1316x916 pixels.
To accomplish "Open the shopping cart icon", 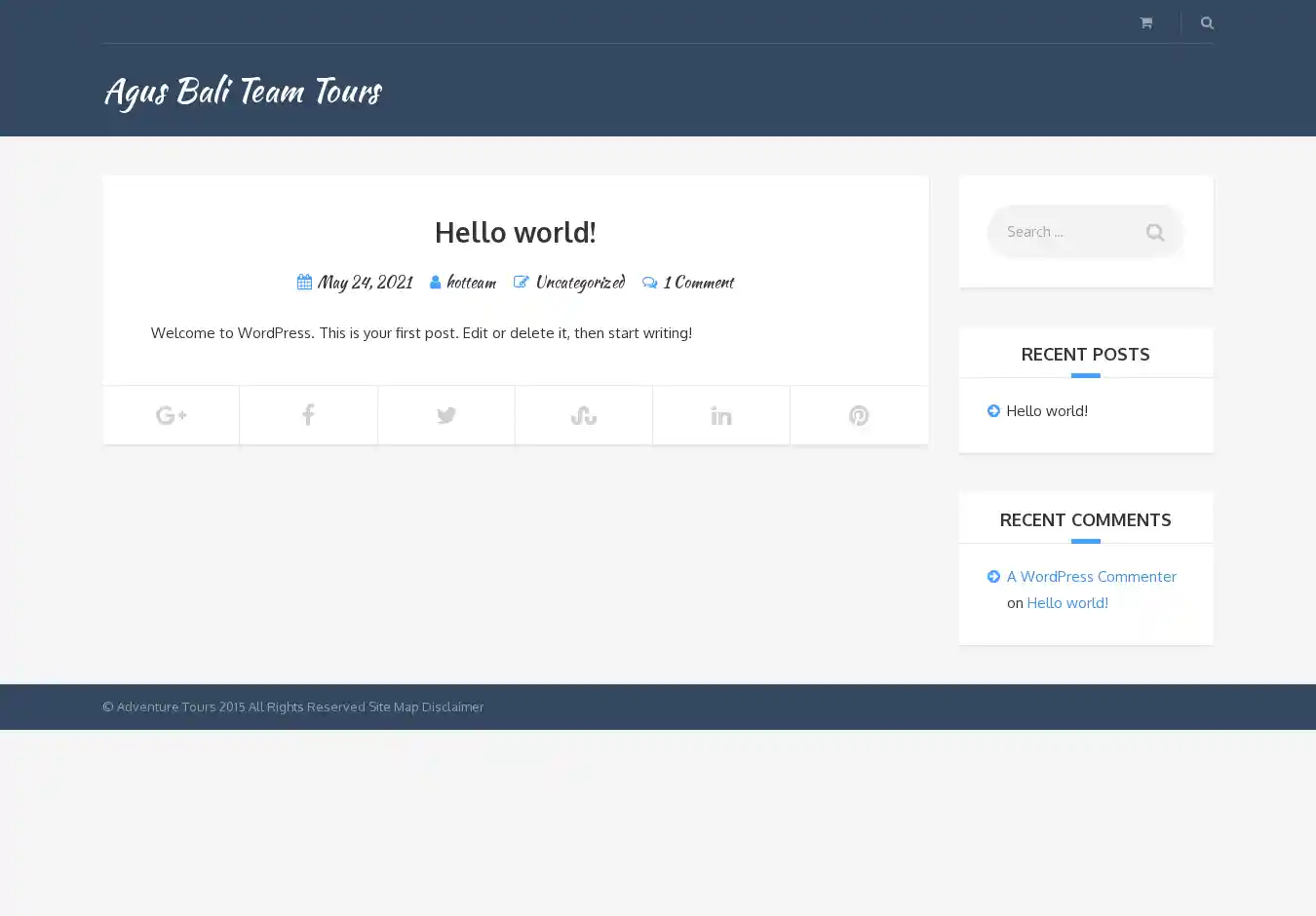I will coord(1145,22).
